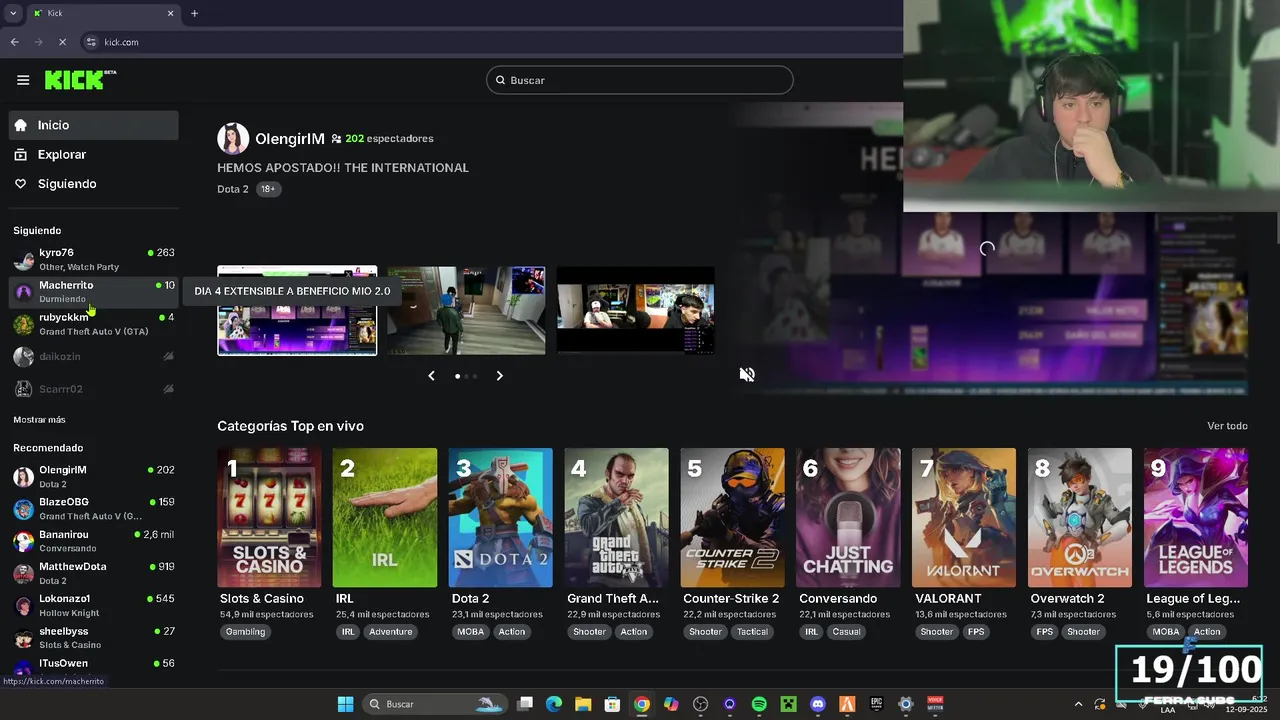
Task: Open the Windows Start menu
Action: click(x=345, y=704)
